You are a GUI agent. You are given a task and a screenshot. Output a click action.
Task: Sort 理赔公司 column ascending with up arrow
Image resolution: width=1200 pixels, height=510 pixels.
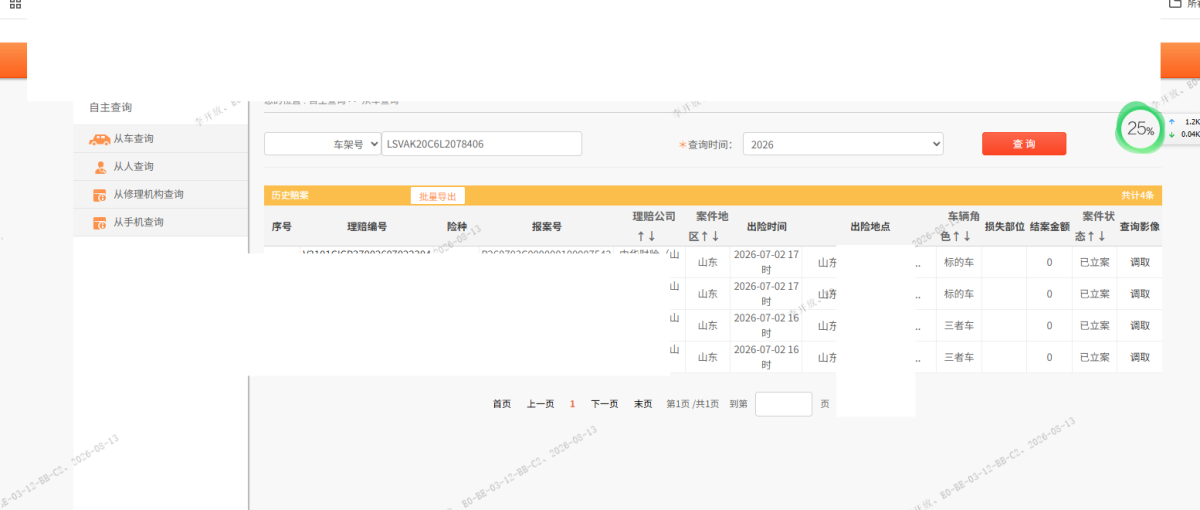click(x=640, y=236)
